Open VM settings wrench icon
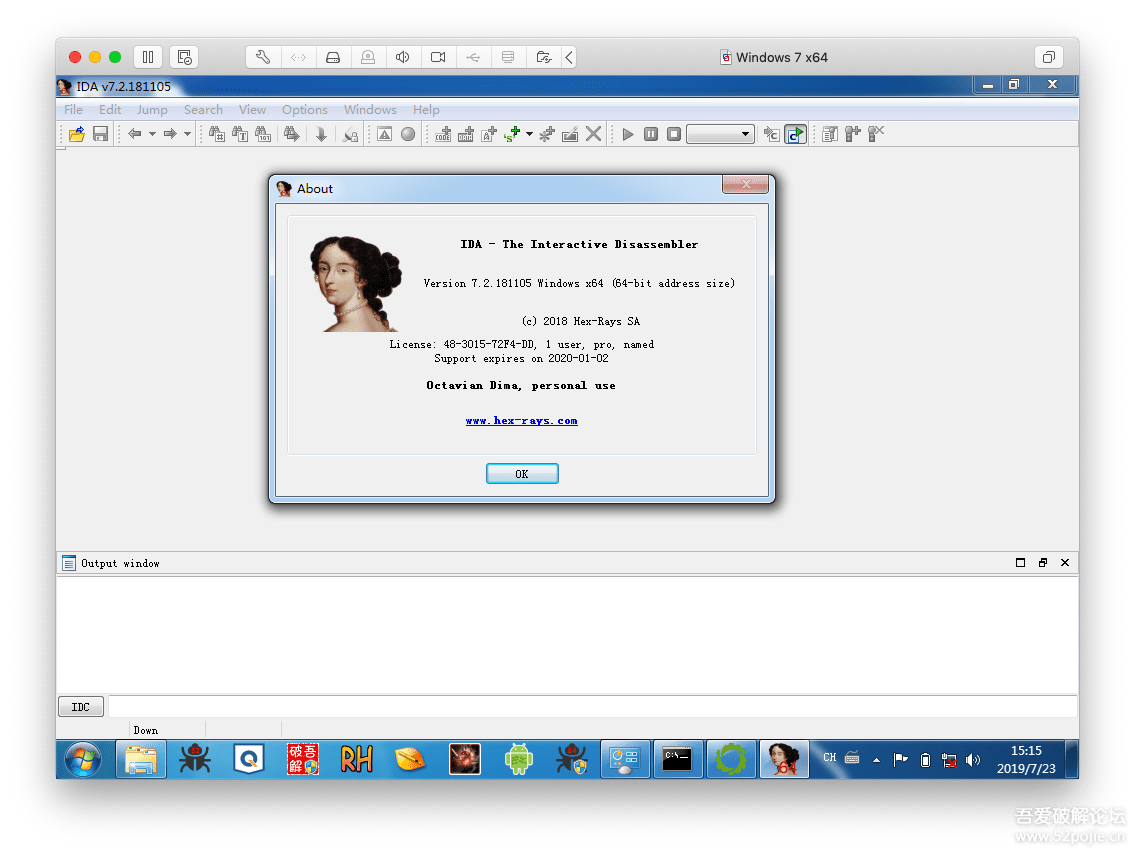The width and height of the screenshot is (1135, 853). pos(263,57)
